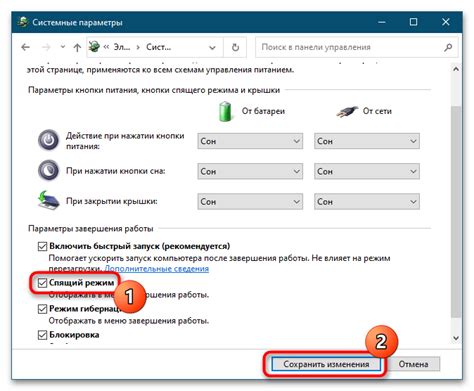The width and height of the screenshot is (474, 391).
Task: Click the power button icon
Action: 49,140
